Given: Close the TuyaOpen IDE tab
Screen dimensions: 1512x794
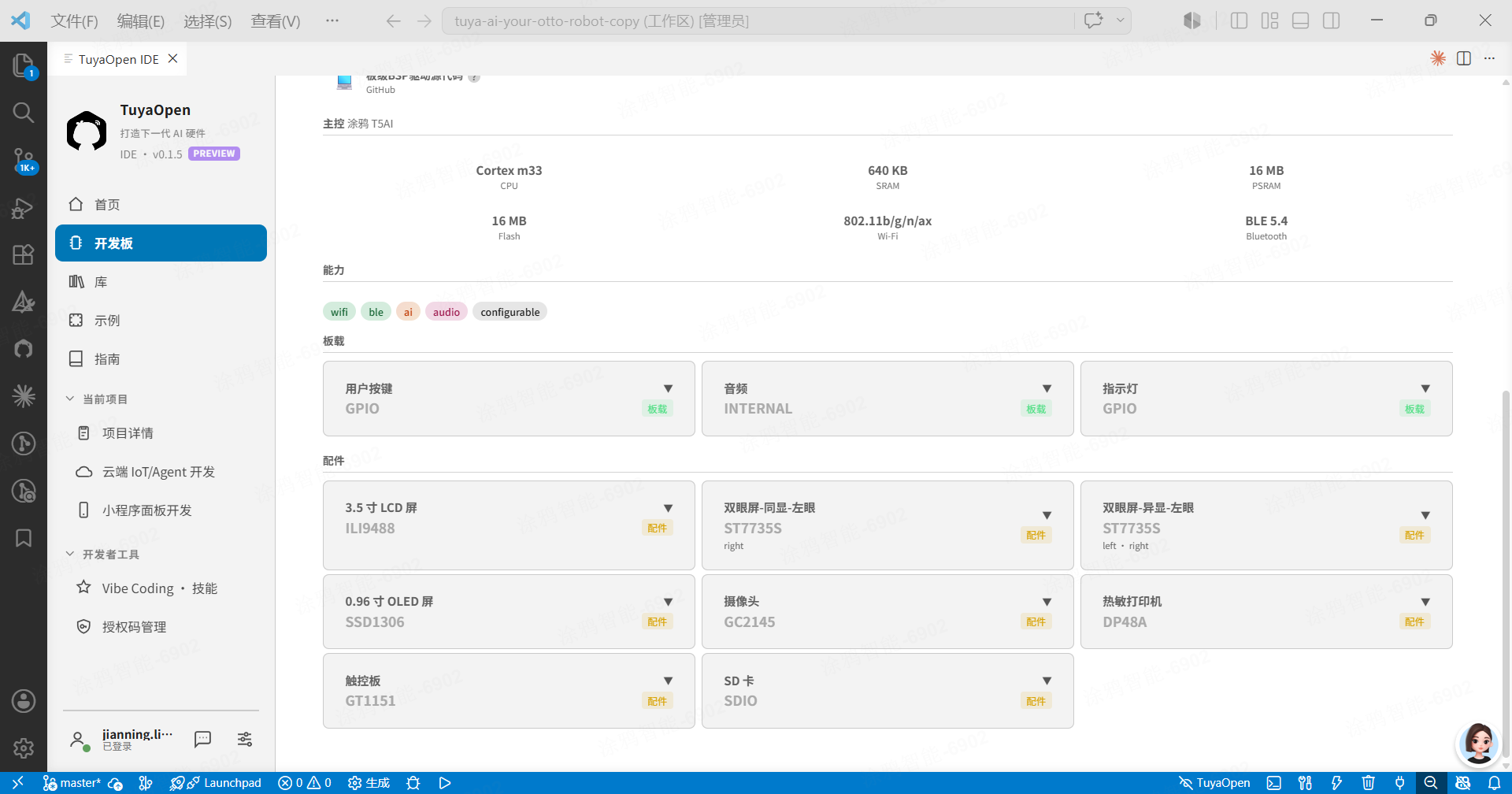Looking at the screenshot, I should coord(173,59).
